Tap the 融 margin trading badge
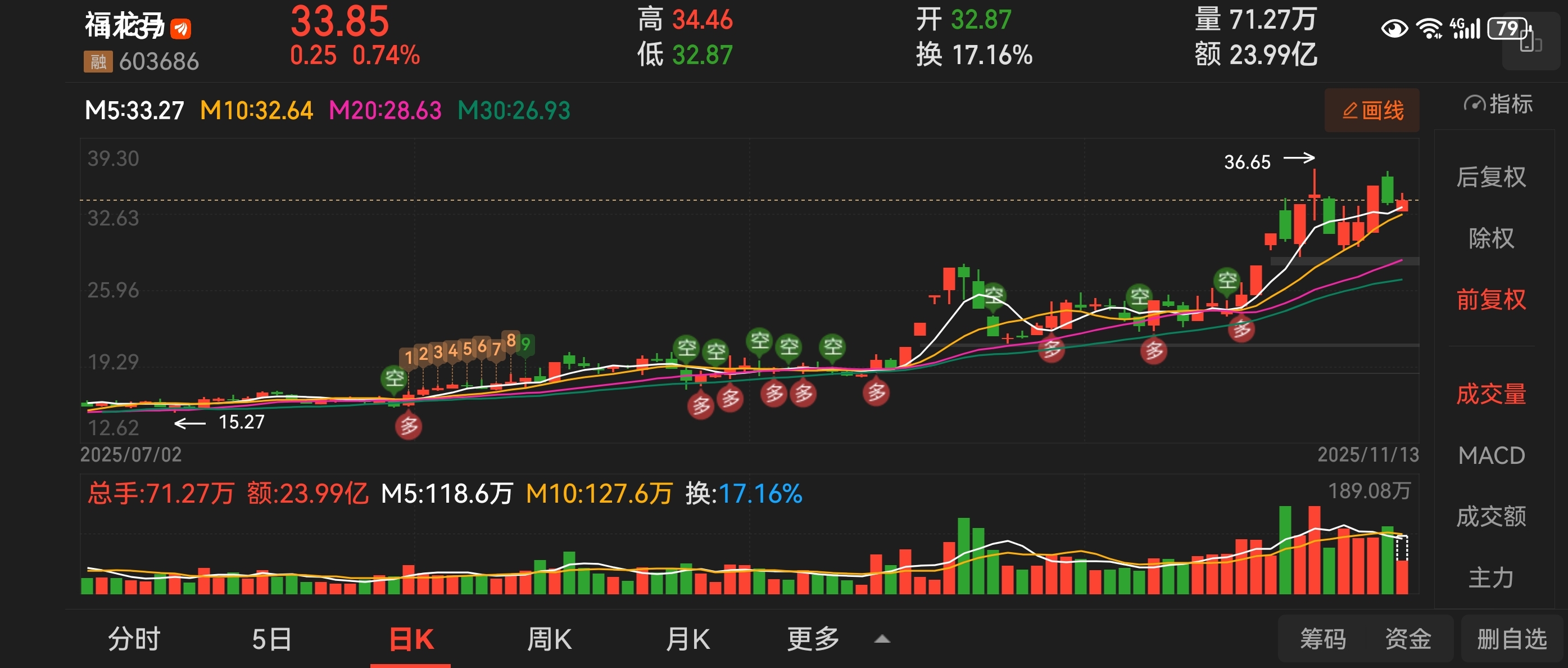The image size is (1568, 668). coord(98,61)
